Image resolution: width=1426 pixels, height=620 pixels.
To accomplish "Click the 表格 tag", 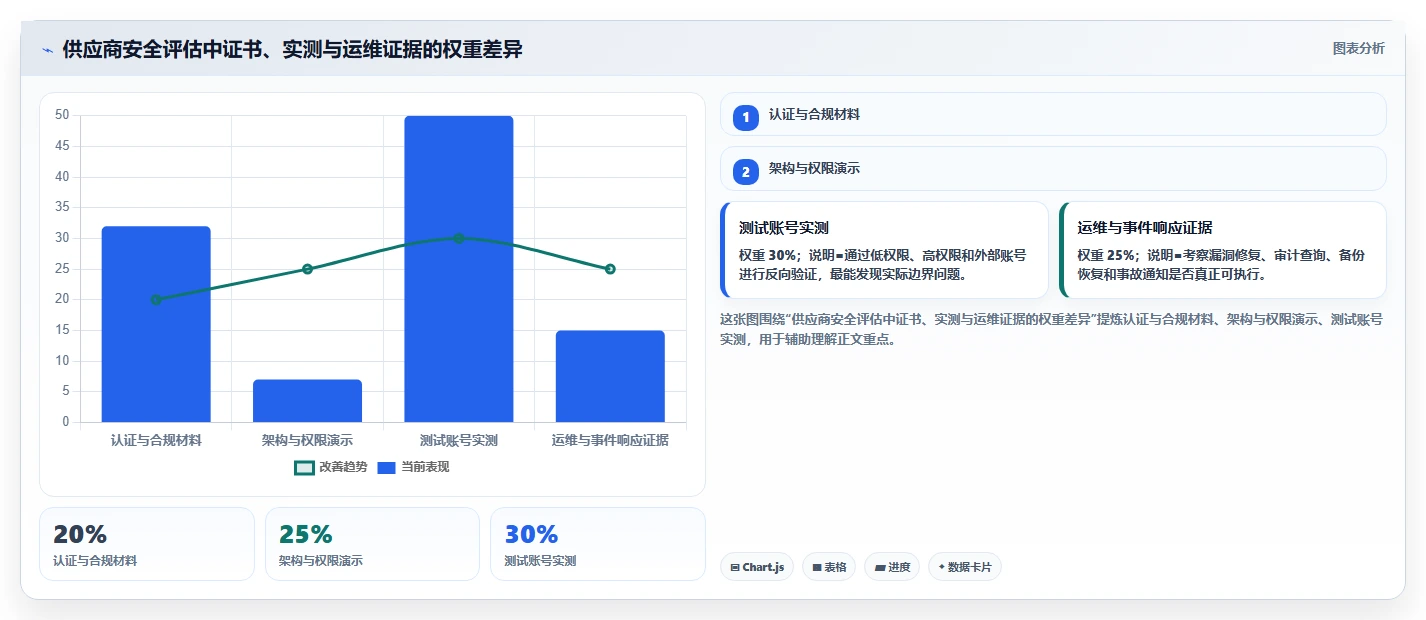I will pos(829,567).
